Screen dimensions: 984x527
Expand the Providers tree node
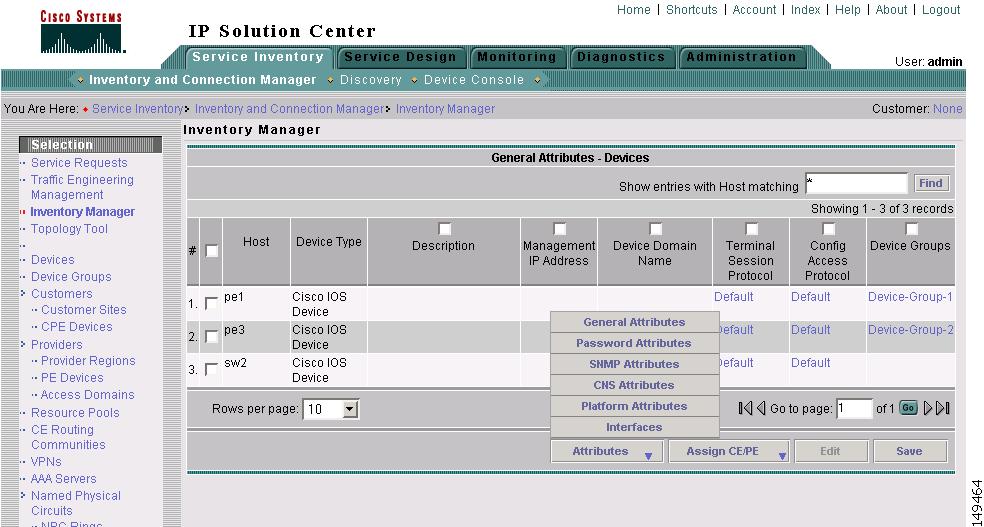(23, 344)
